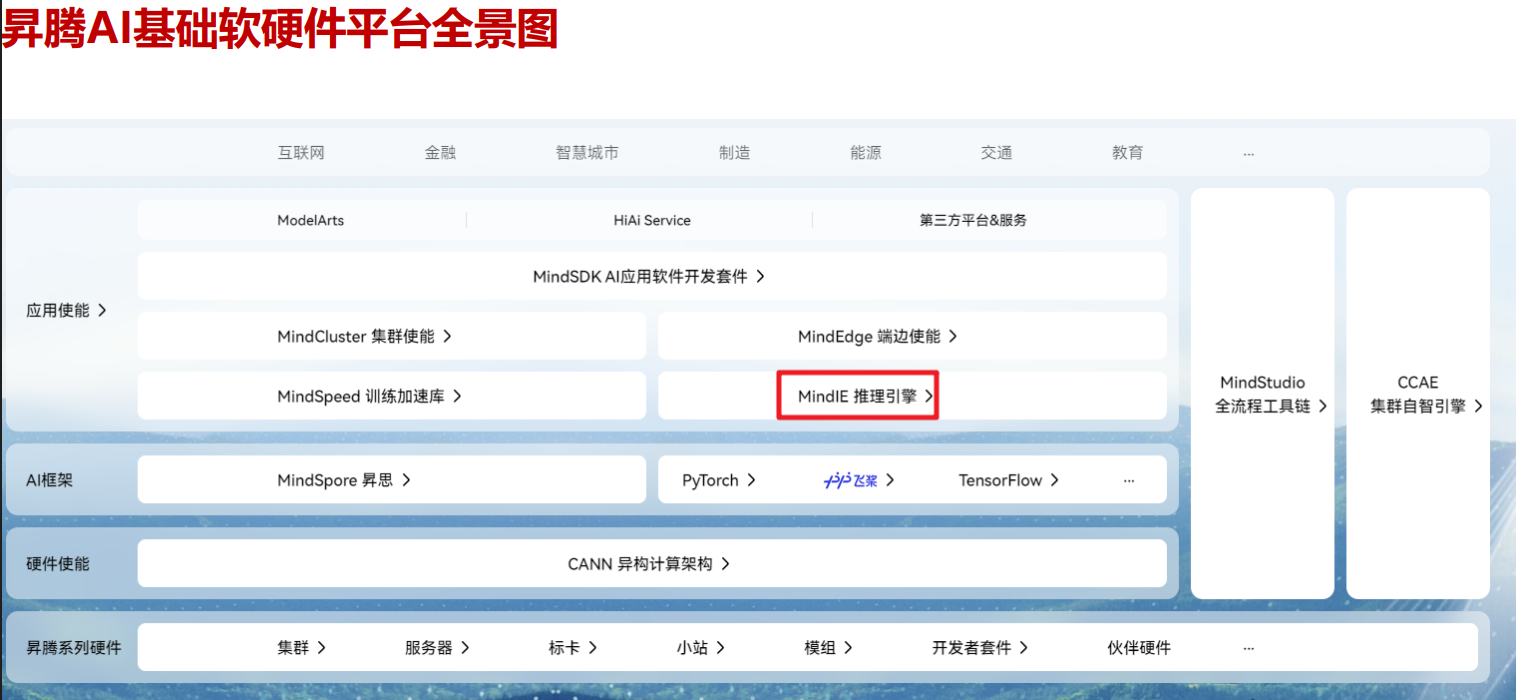Expand the 应用使能 category
This screenshot has width=1516, height=700.
tap(66, 310)
